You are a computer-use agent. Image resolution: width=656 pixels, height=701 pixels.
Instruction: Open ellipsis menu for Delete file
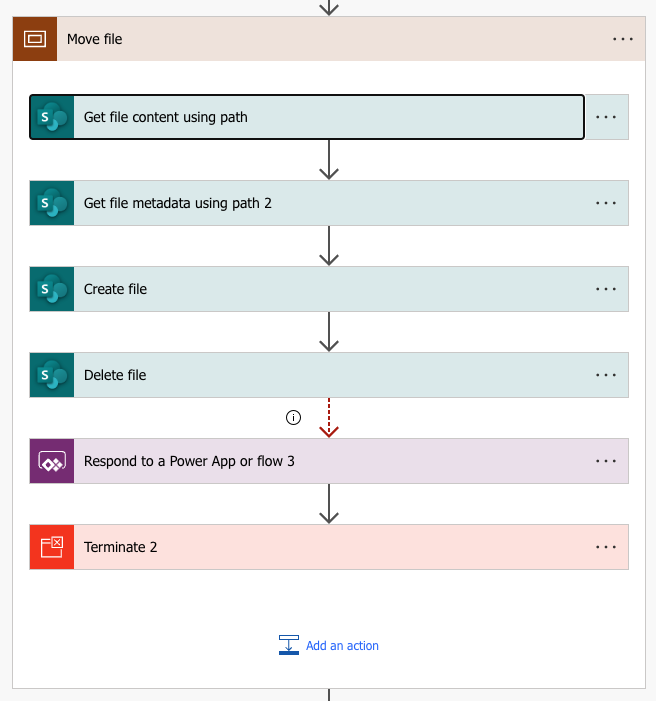pyautogui.click(x=606, y=375)
